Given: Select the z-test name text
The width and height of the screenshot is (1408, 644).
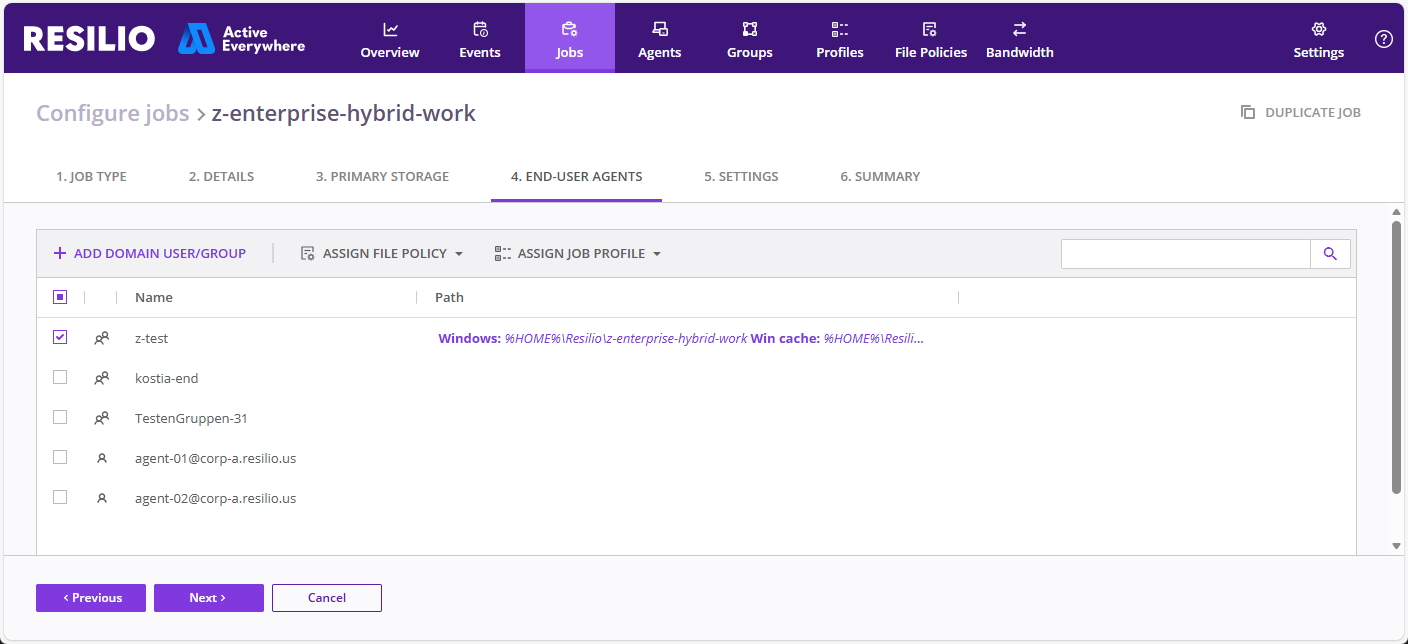Looking at the screenshot, I should (151, 339).
